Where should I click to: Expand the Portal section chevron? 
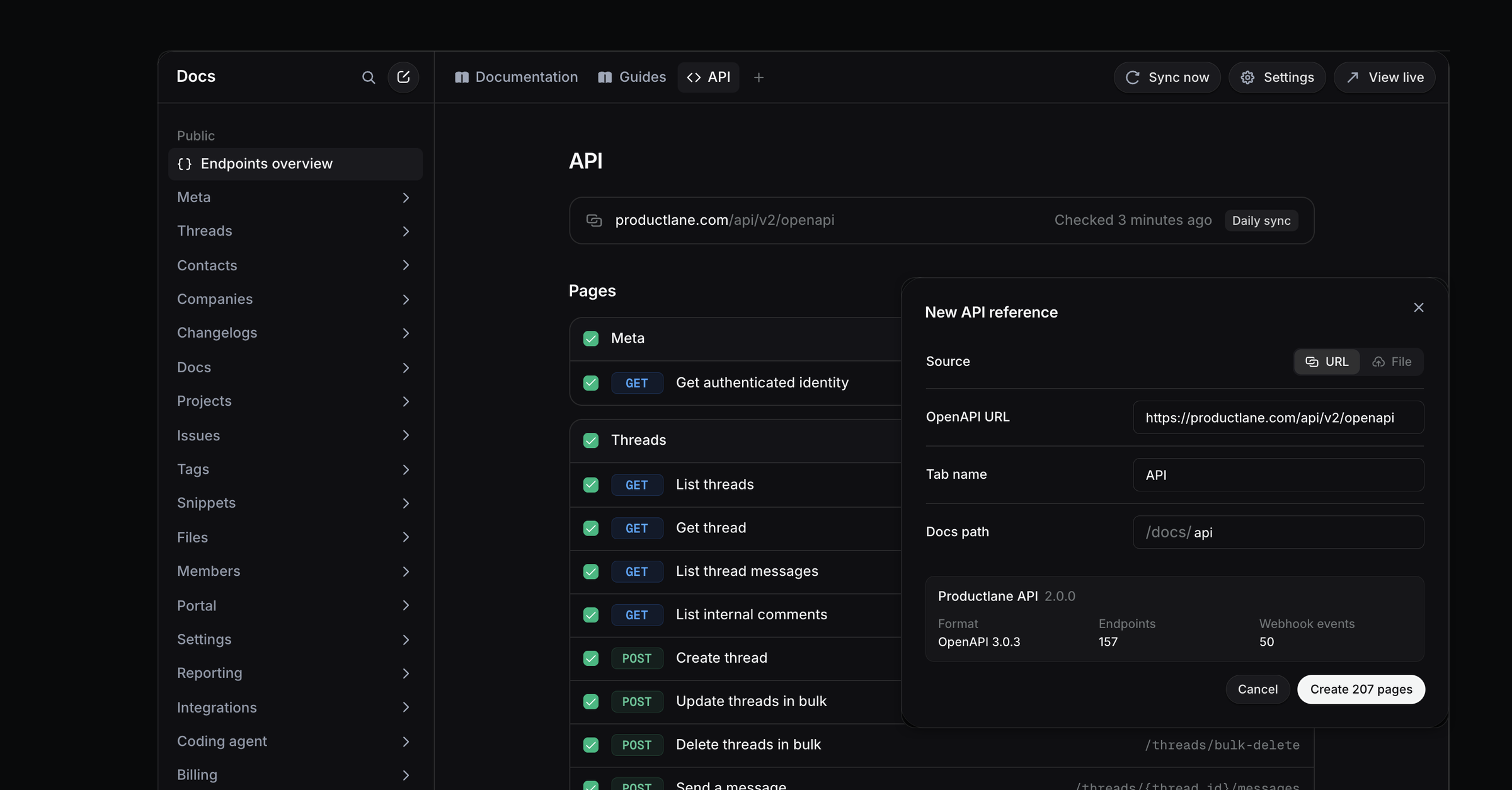(x=406, y=605)
